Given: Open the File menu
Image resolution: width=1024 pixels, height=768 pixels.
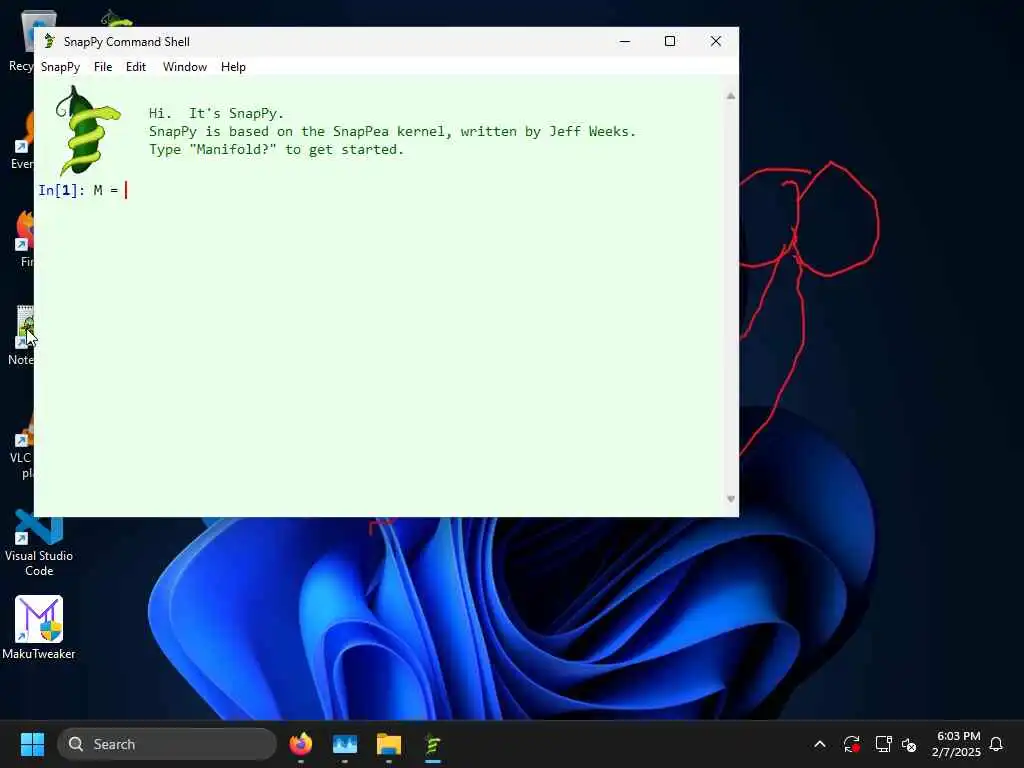Looking at the screenshot, I should click(103, 67).
